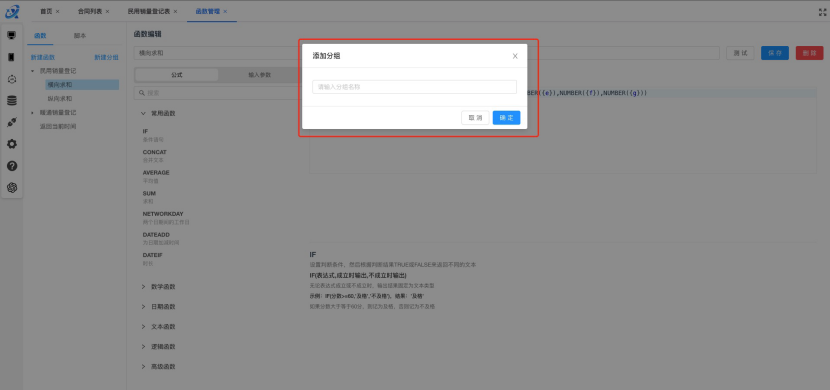Focus the group name input field

point(414,87)
